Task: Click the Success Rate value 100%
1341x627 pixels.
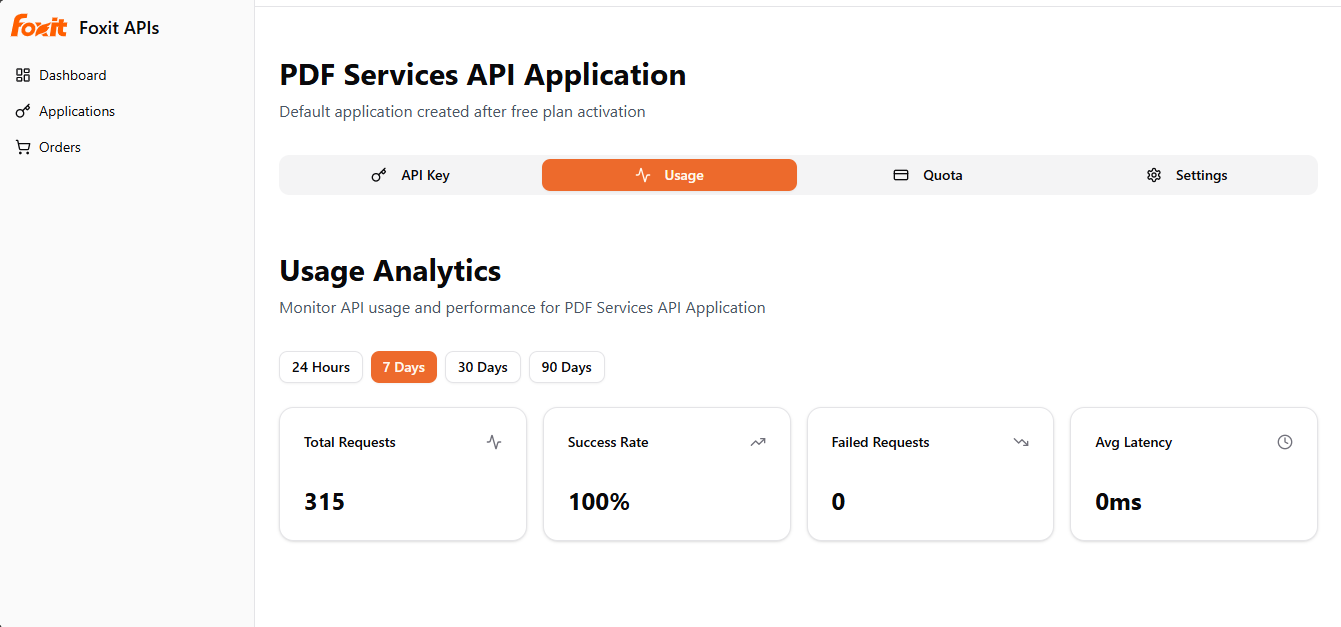Action: coord(599,502)
